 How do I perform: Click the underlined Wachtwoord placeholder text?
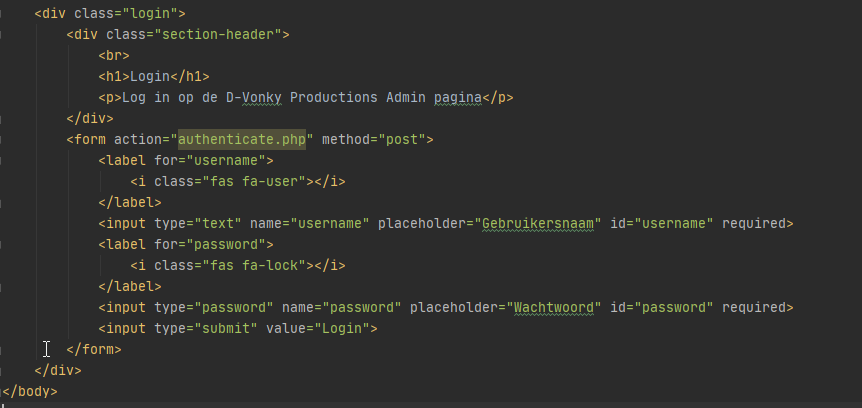pyautogui.click(x=556, y=307)
